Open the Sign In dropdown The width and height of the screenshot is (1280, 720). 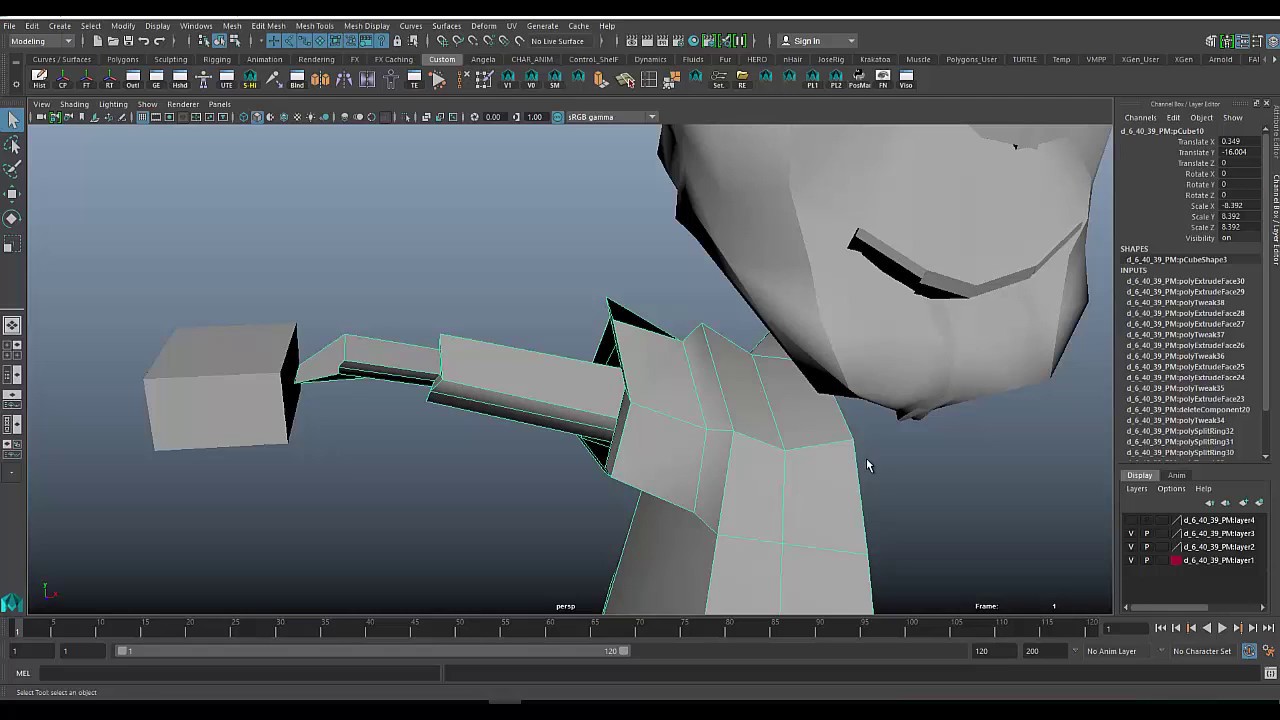point(818,41)
